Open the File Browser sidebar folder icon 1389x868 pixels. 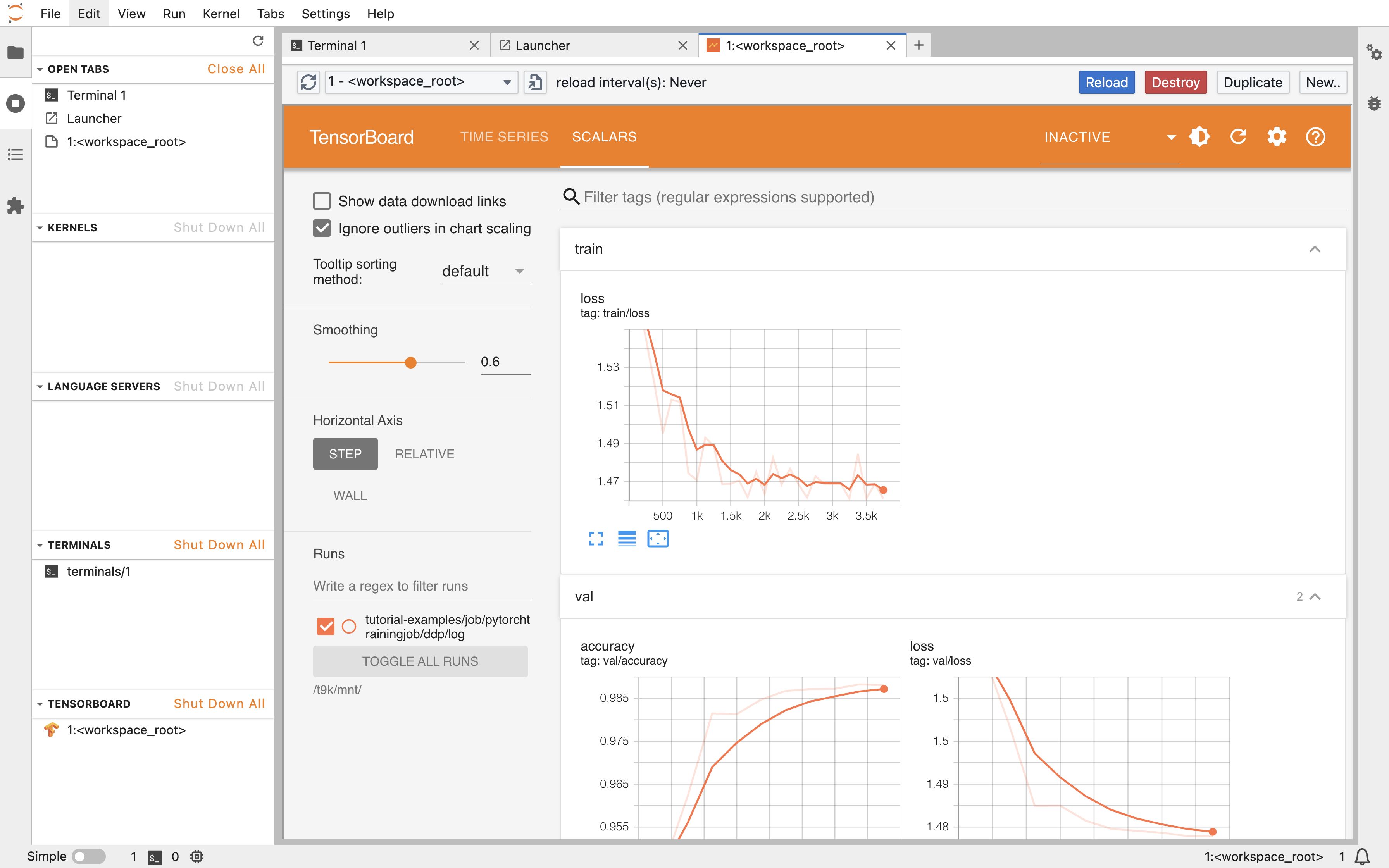16,52
